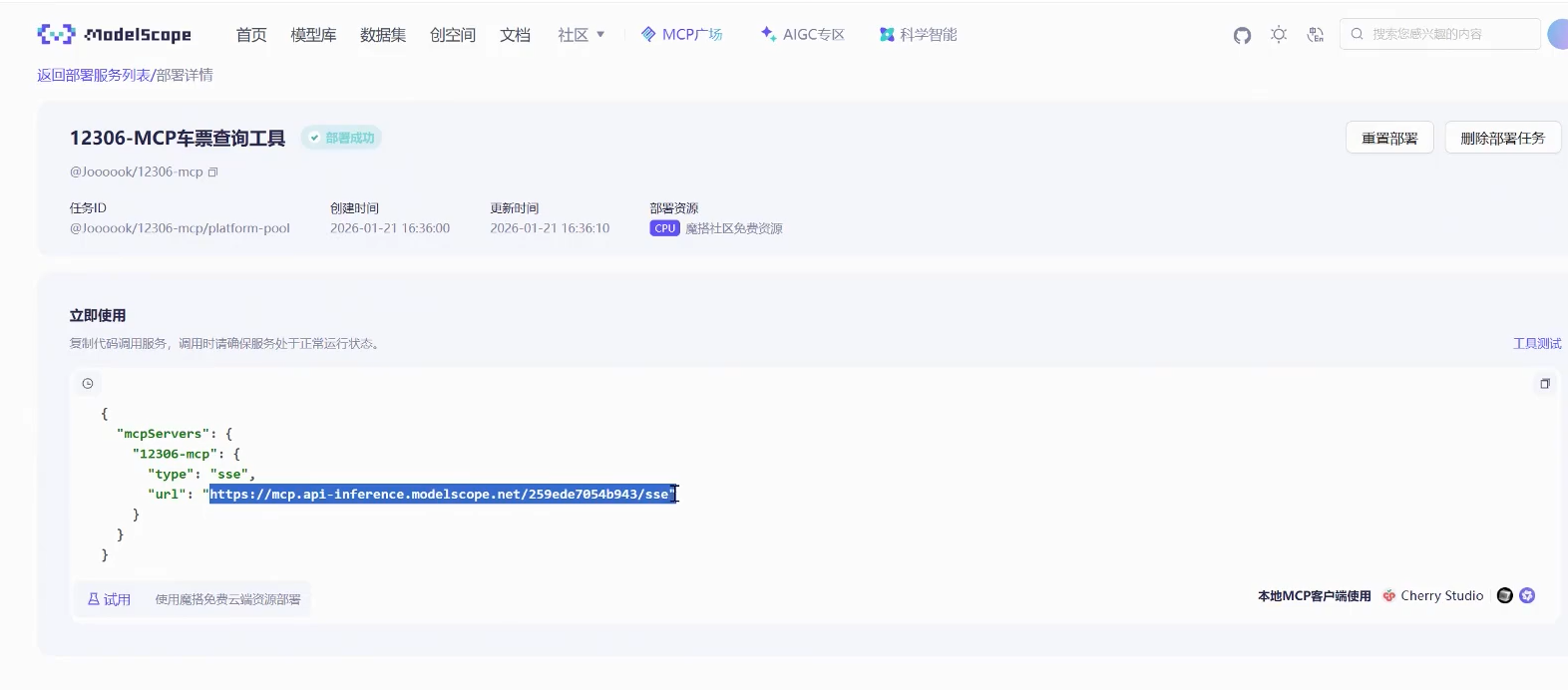Viewport: 1568px width, 690px height.
Task: Open the 工具测试 link
Action: pyautogui.click(x=1537, y=343)
